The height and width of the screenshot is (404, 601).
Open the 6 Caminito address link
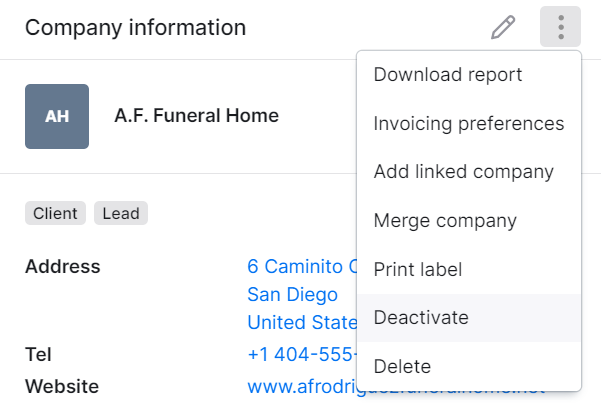(302, 266)
